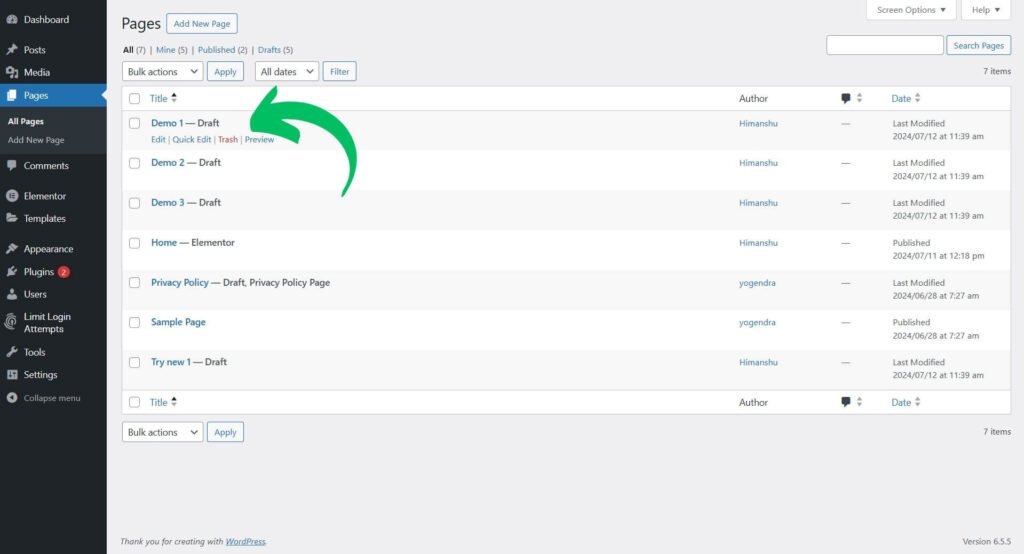Click the Templates folder icon
1024x554 pixels.
(12, 218)
